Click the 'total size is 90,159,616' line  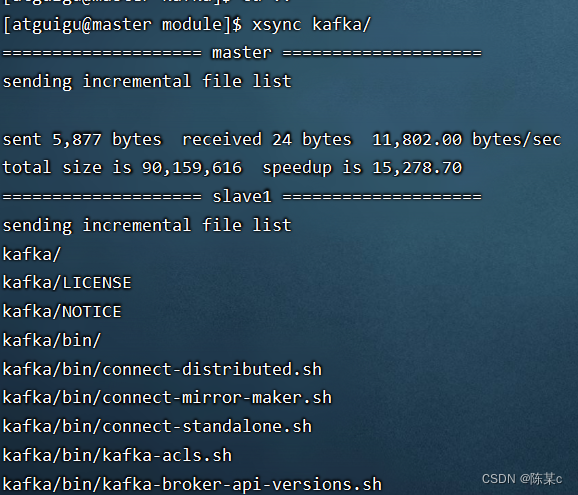click(x=232, y=168)
